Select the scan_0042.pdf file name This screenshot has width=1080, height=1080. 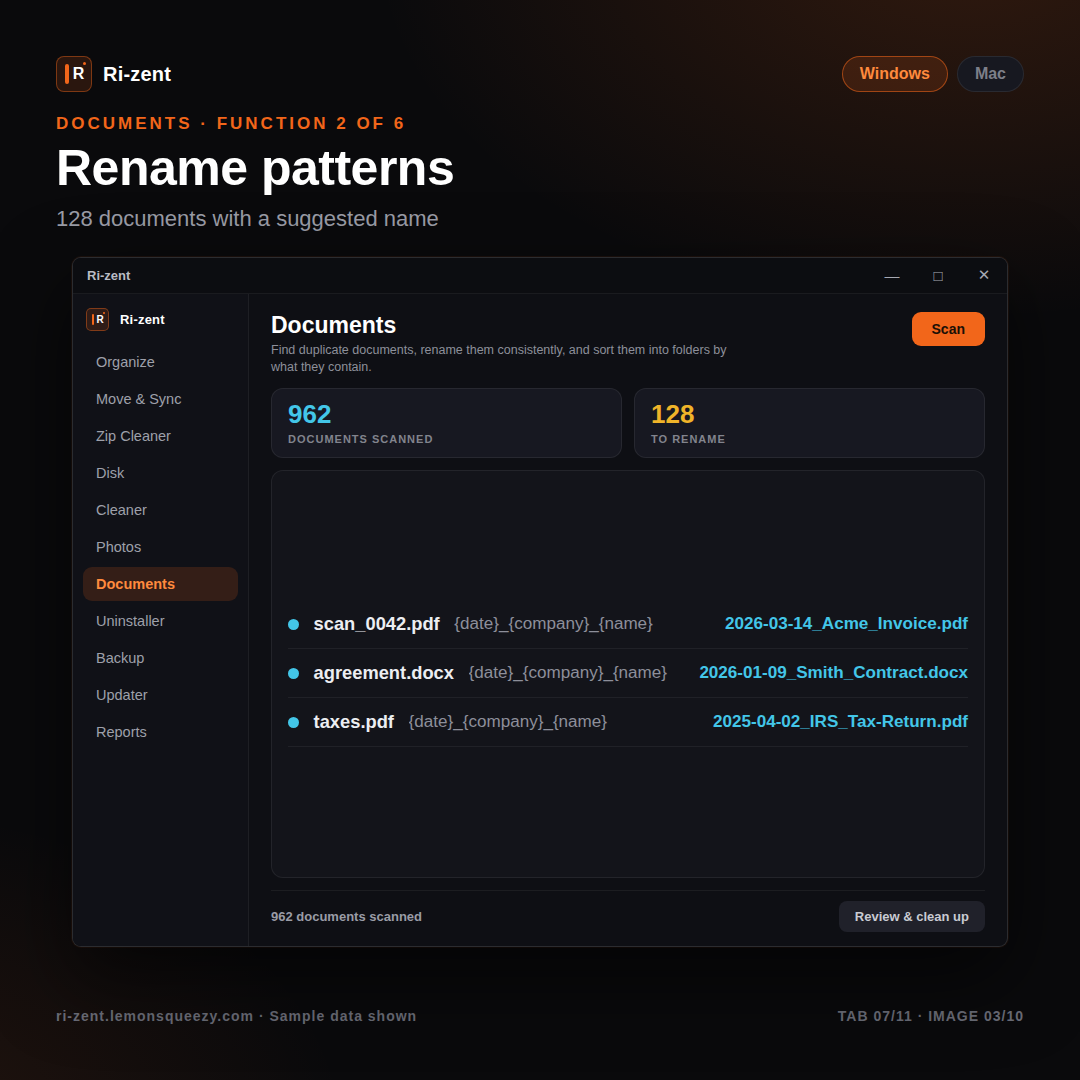(x=376, y=624)
